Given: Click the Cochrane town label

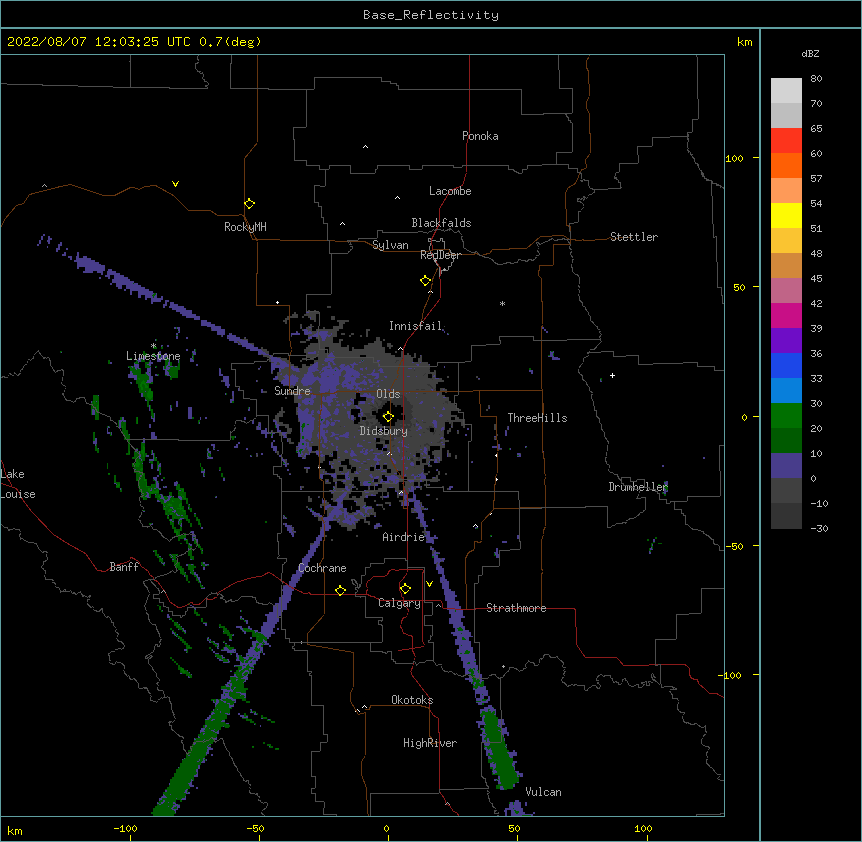Looking at the screenshot, I should (322, 568).
